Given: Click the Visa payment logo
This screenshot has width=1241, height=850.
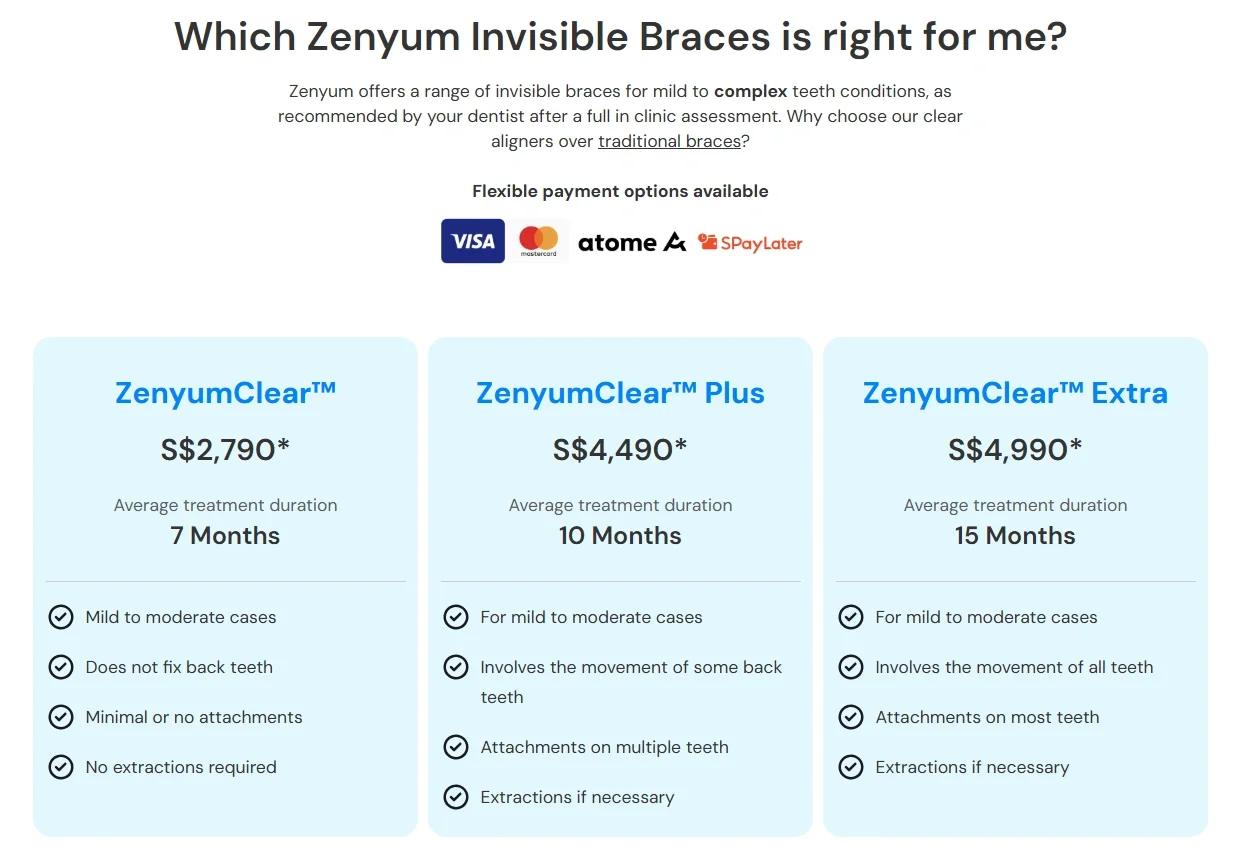Looking at the screenshot, I should 472,241.
